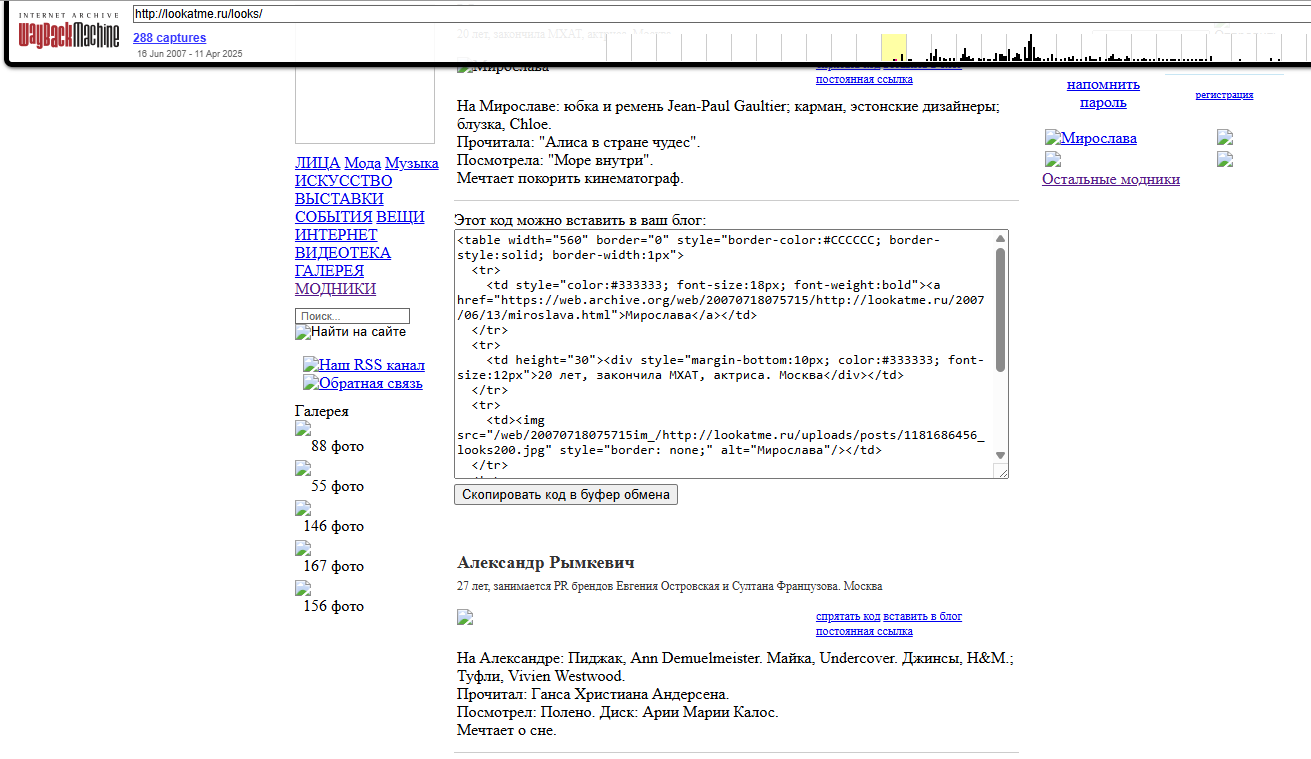This screenshot has width=1311, height=759.
Task: Open the Наш RSS канал link
Action: [x=364, y=365]
